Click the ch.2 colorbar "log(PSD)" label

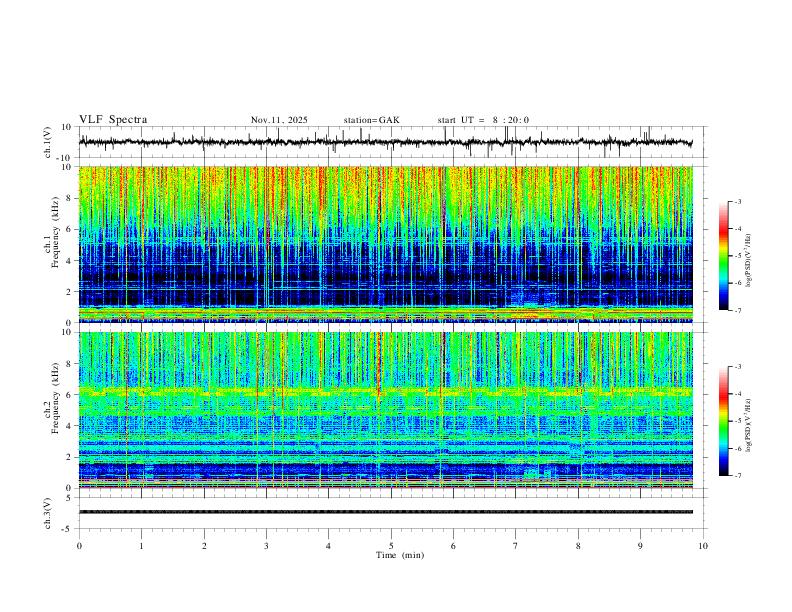(x=749, y=425)
